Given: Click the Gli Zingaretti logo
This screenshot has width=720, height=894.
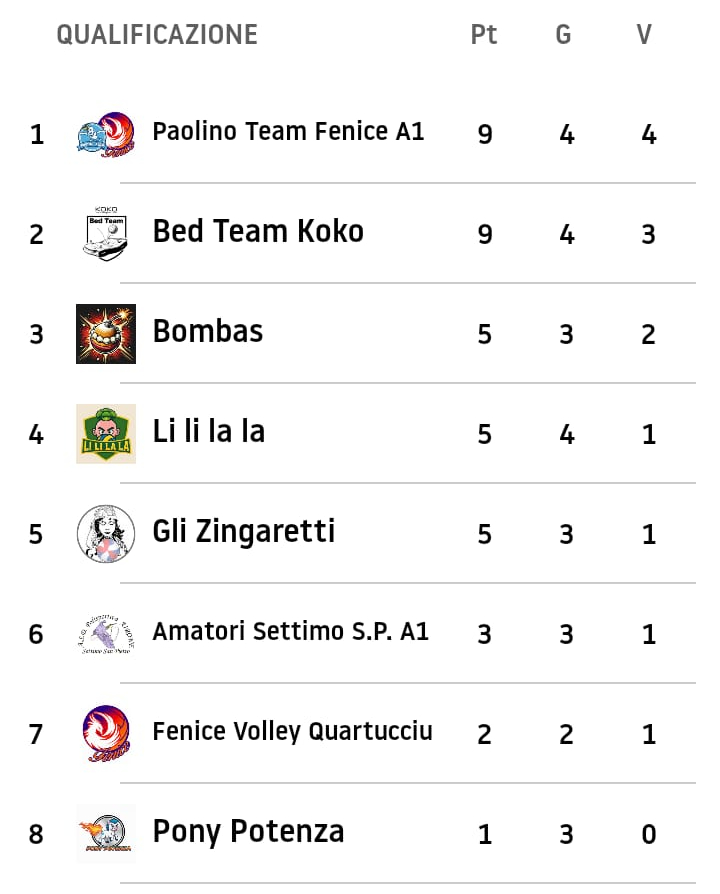Looking at the screenshot, I should pyautogui.click(x=106, y=534).
